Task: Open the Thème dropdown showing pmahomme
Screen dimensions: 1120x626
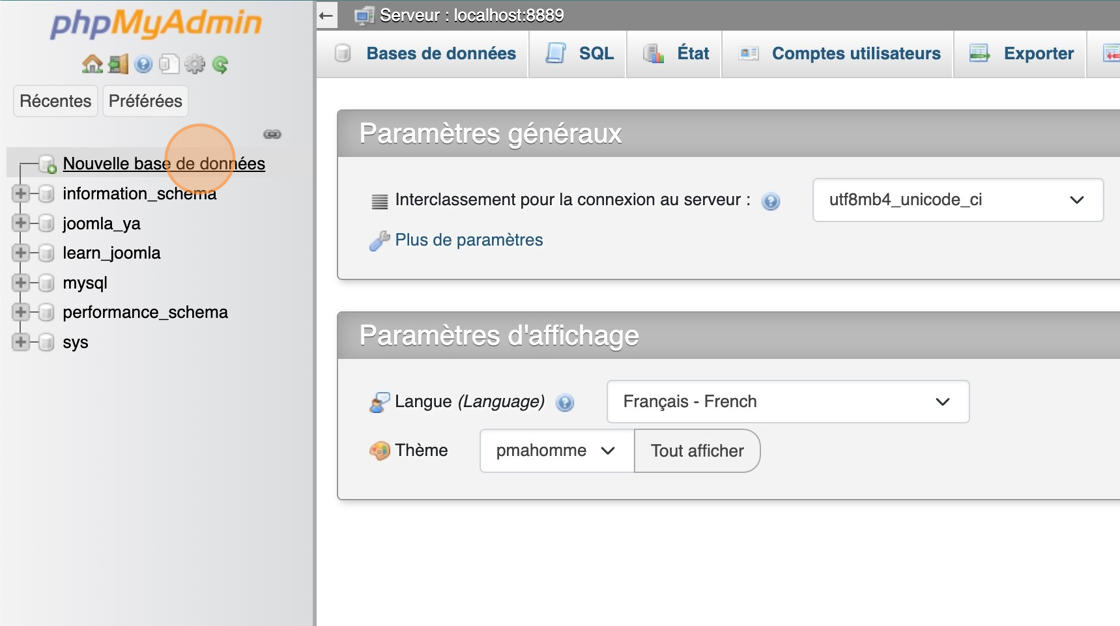Action: coord(556,451)
